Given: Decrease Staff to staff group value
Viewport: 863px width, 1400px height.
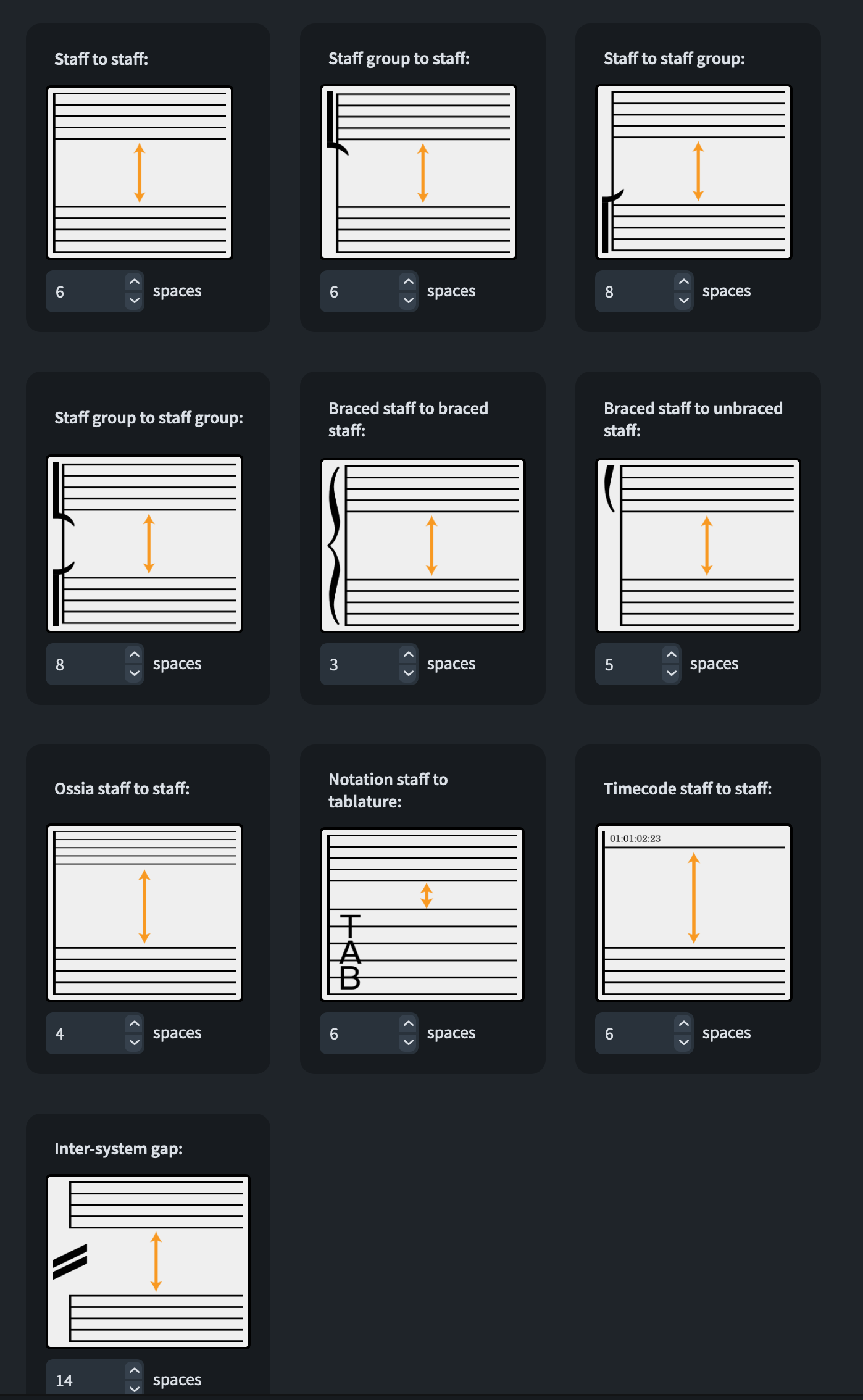Looking at the screenshot, I should point(683,301).
